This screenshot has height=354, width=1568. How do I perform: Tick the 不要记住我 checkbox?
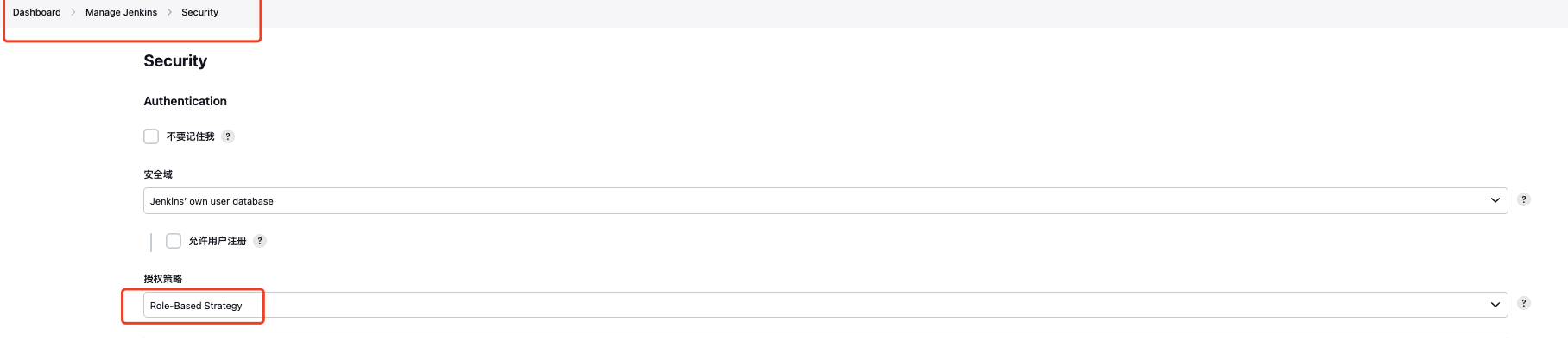[151, 136]
